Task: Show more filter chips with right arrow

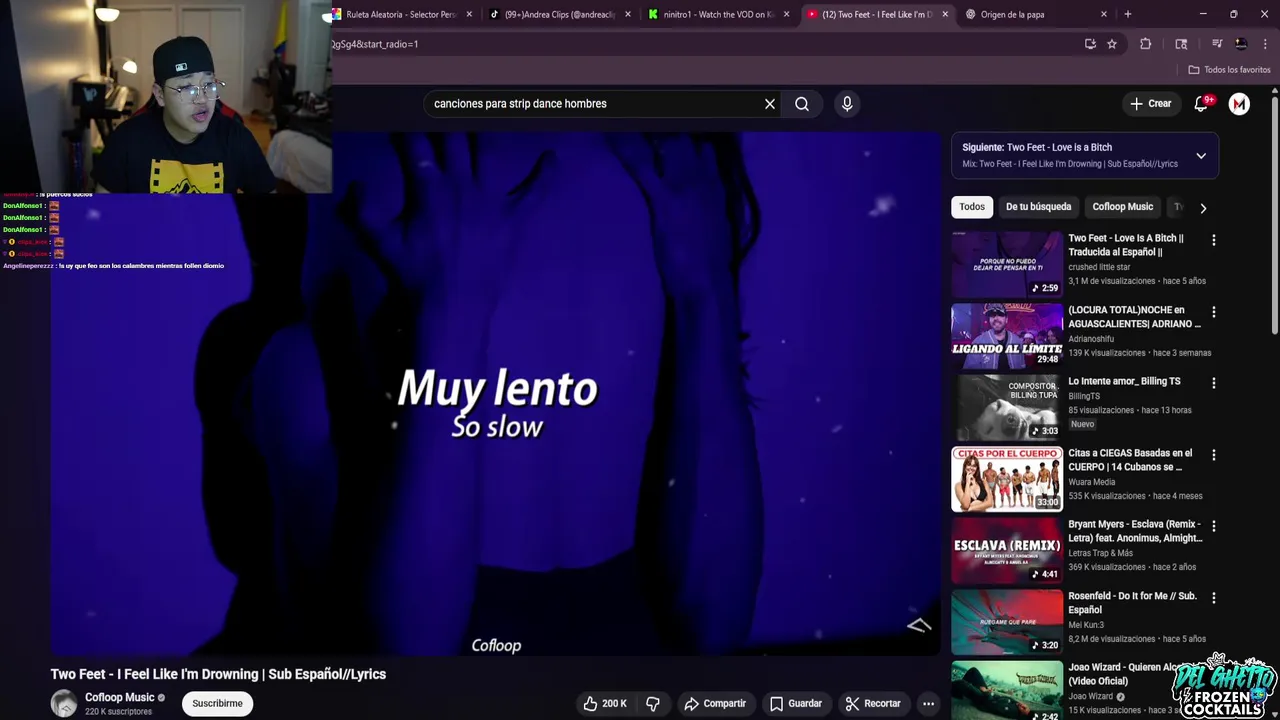Action: [x=1203, y=208]
